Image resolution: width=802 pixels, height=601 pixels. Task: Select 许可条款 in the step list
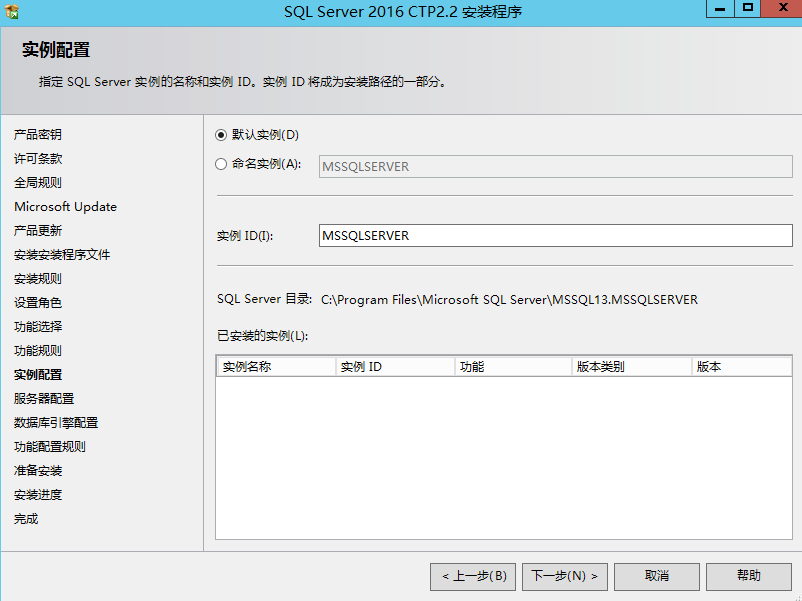[38, 159]
